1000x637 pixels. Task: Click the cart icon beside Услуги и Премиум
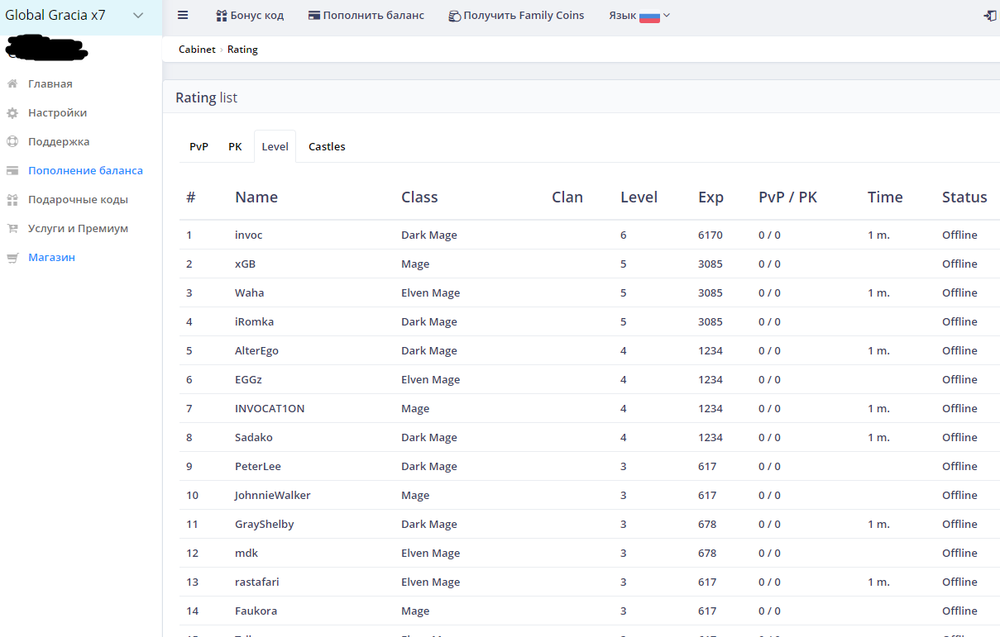[x=13, y=229]
